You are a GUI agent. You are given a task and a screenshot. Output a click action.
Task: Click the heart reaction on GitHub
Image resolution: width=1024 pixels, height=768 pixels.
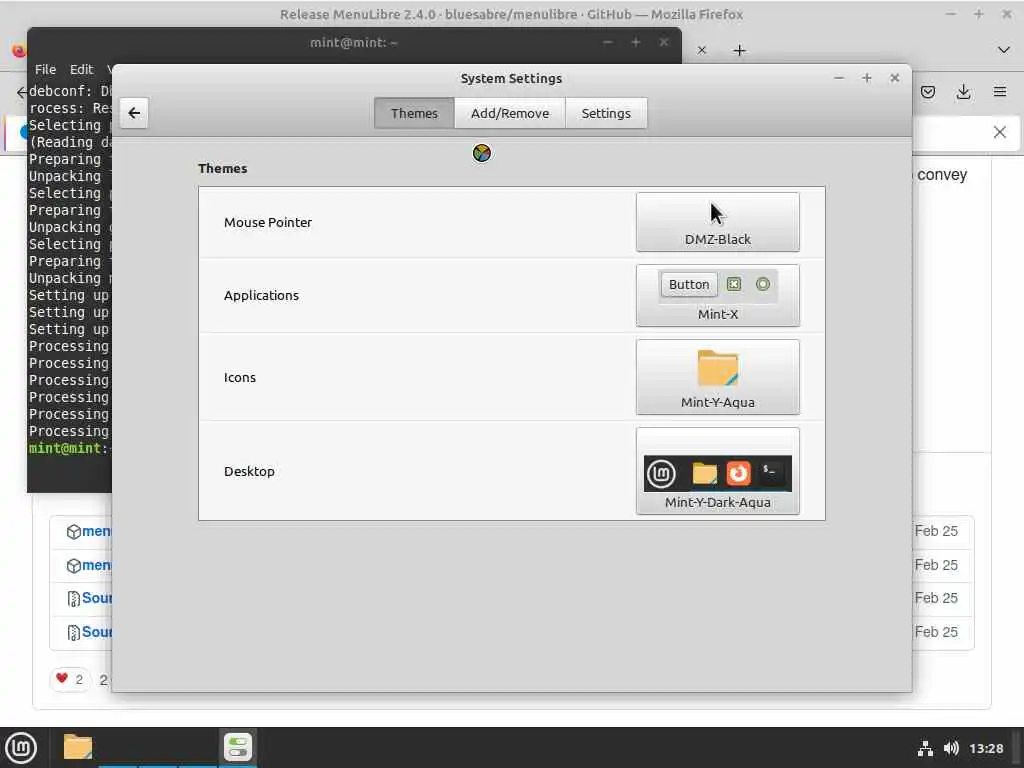(70, 679)
